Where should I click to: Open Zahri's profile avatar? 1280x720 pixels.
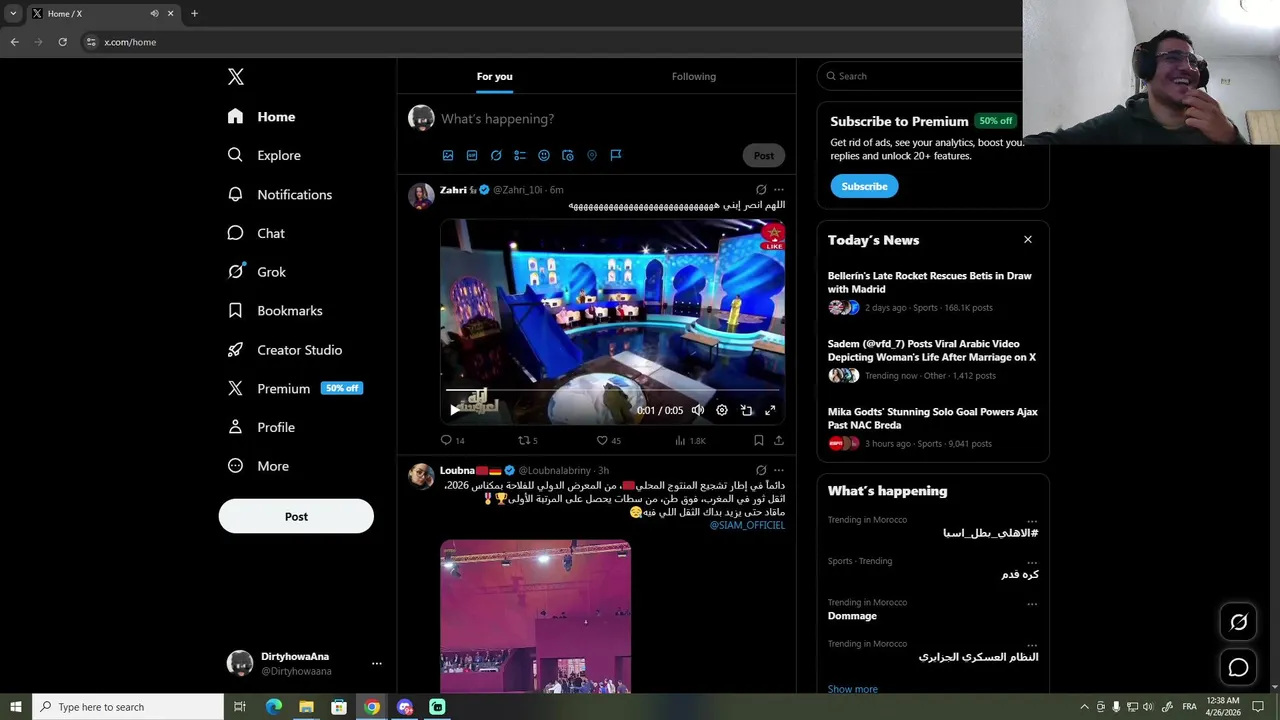[x=421, y=195]
